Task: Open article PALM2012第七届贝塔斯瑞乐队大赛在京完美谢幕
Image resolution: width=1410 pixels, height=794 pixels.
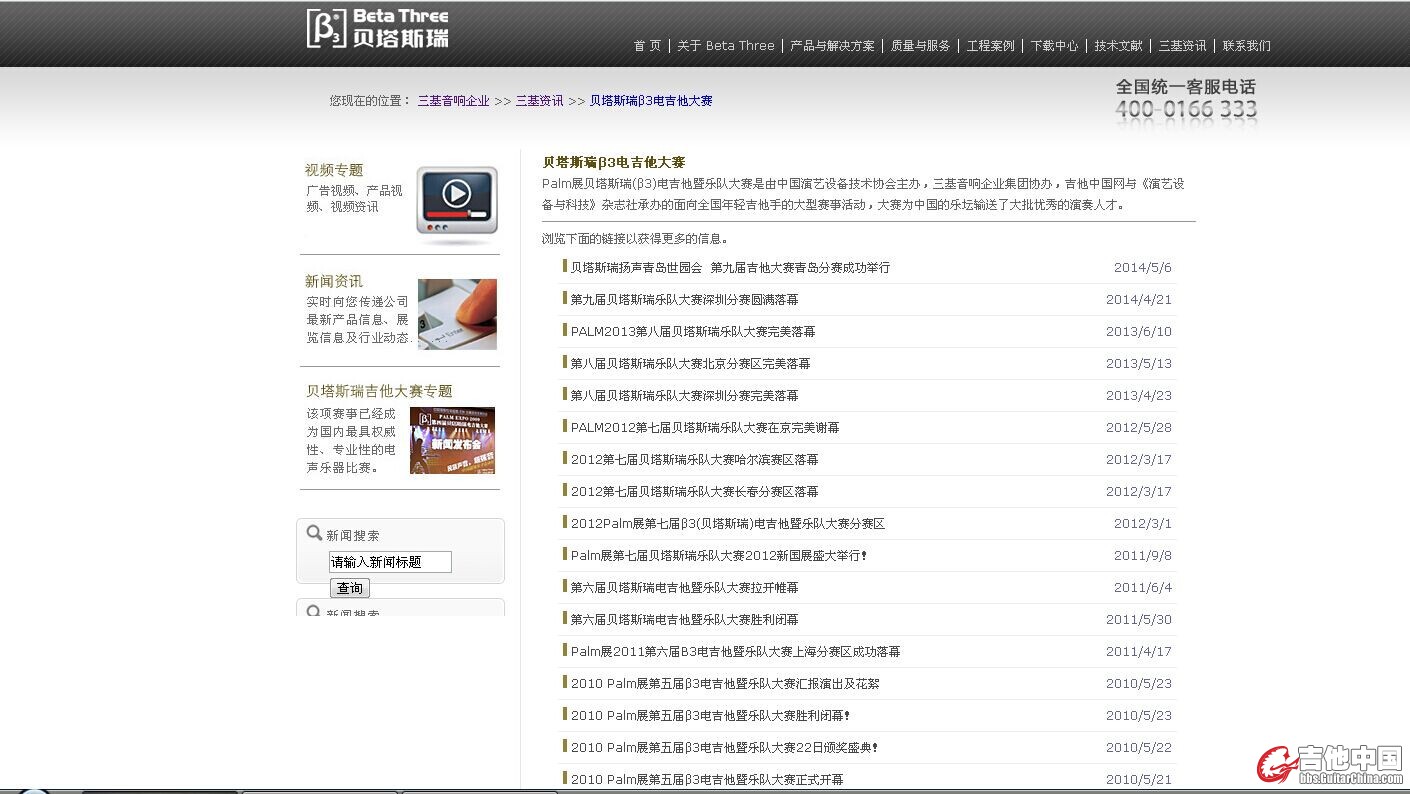Action: coord(705,428)
